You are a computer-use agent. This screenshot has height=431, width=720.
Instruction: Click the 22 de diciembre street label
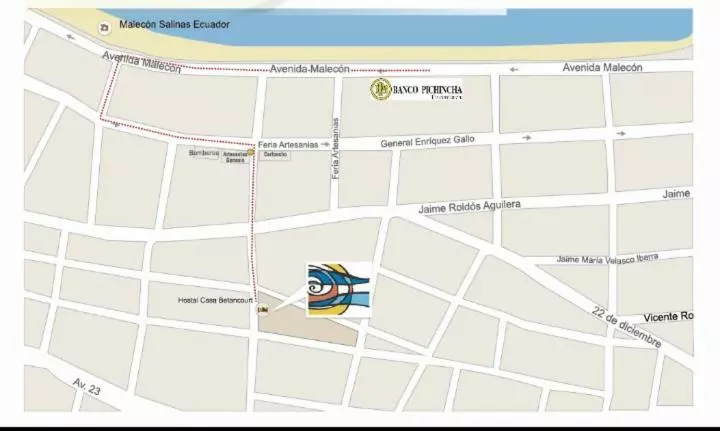tap(626, 327)
